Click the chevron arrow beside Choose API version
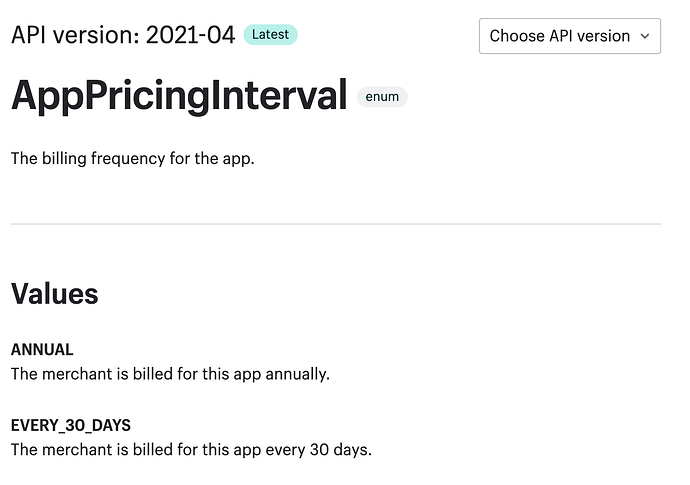The width and height of the screenshot is (690, 485). 645,36
